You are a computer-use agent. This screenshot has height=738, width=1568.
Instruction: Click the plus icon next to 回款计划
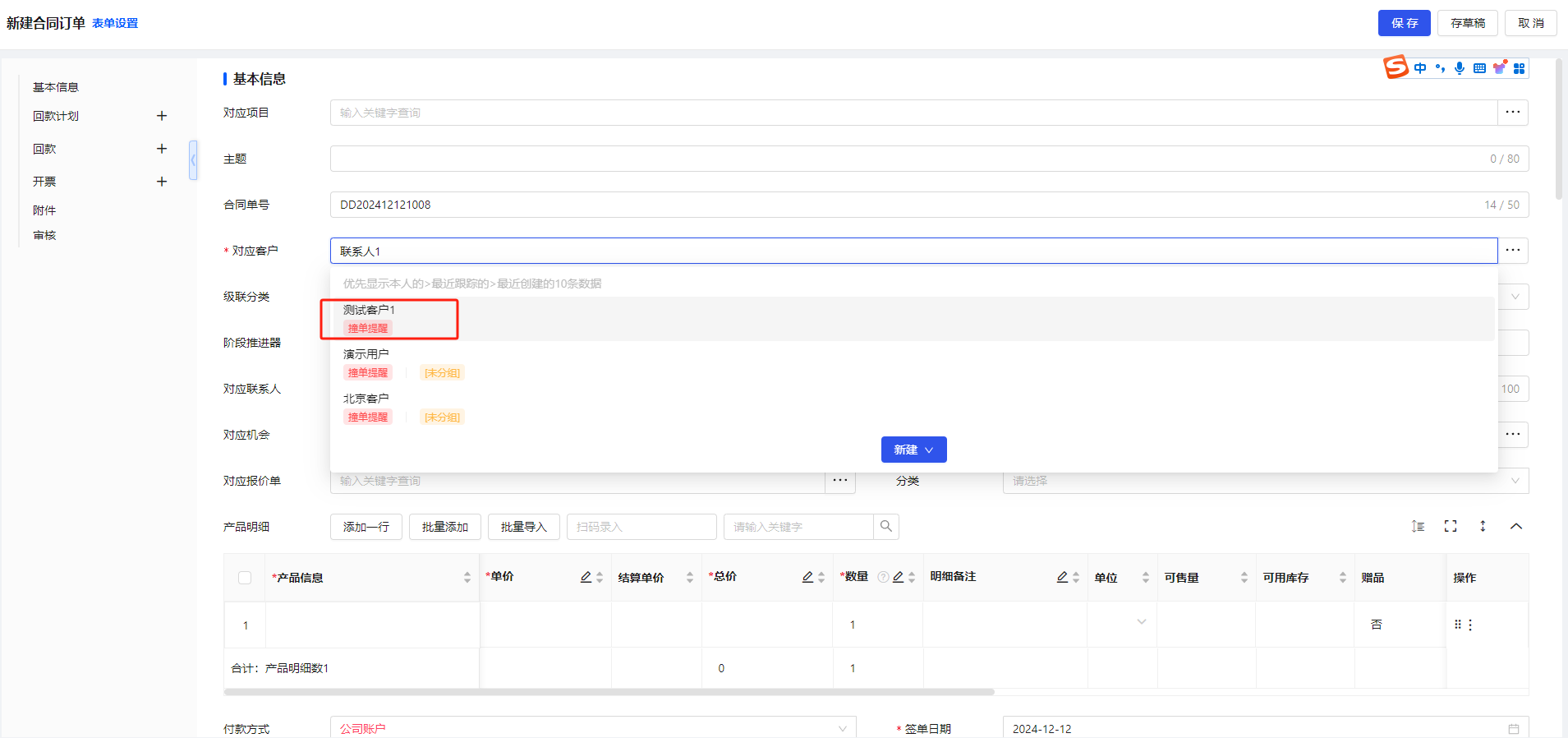pos(162,116)
